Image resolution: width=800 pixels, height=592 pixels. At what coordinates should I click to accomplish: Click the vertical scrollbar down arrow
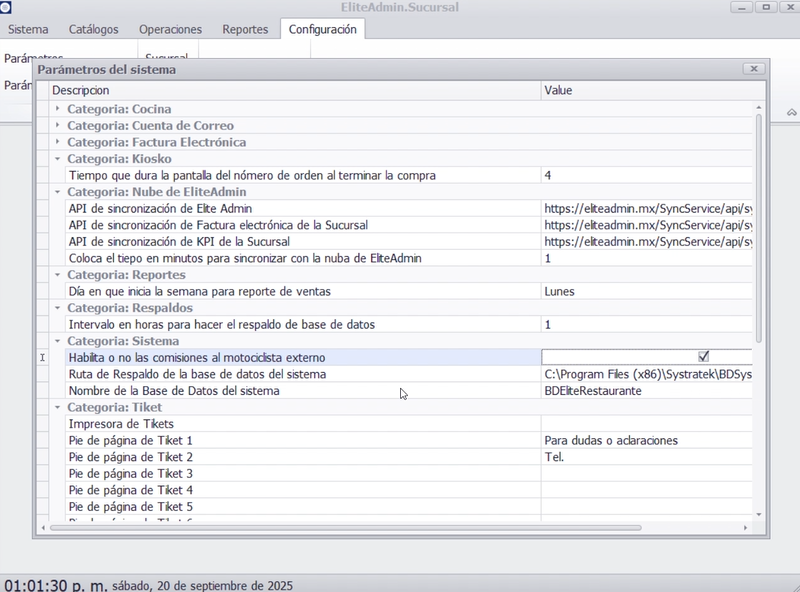pyautogui.click(x=759, y=513)
